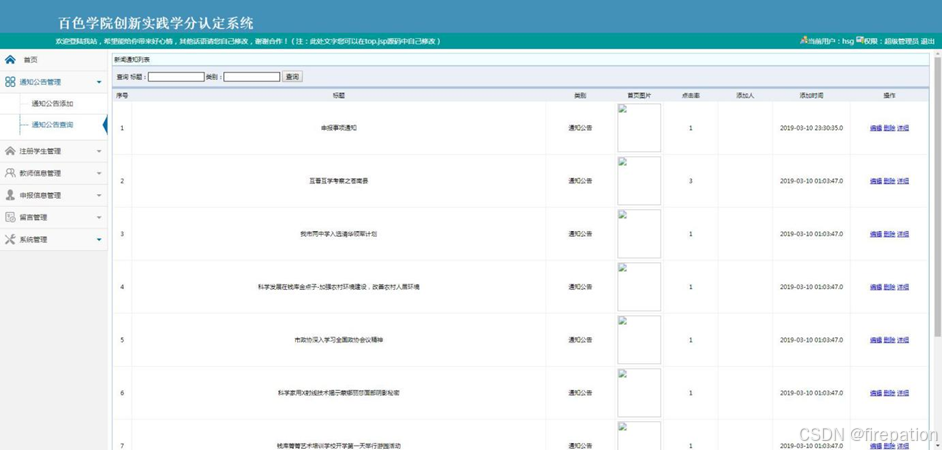
Task: Click 删除 link for row 5
Action: (889, 340)
